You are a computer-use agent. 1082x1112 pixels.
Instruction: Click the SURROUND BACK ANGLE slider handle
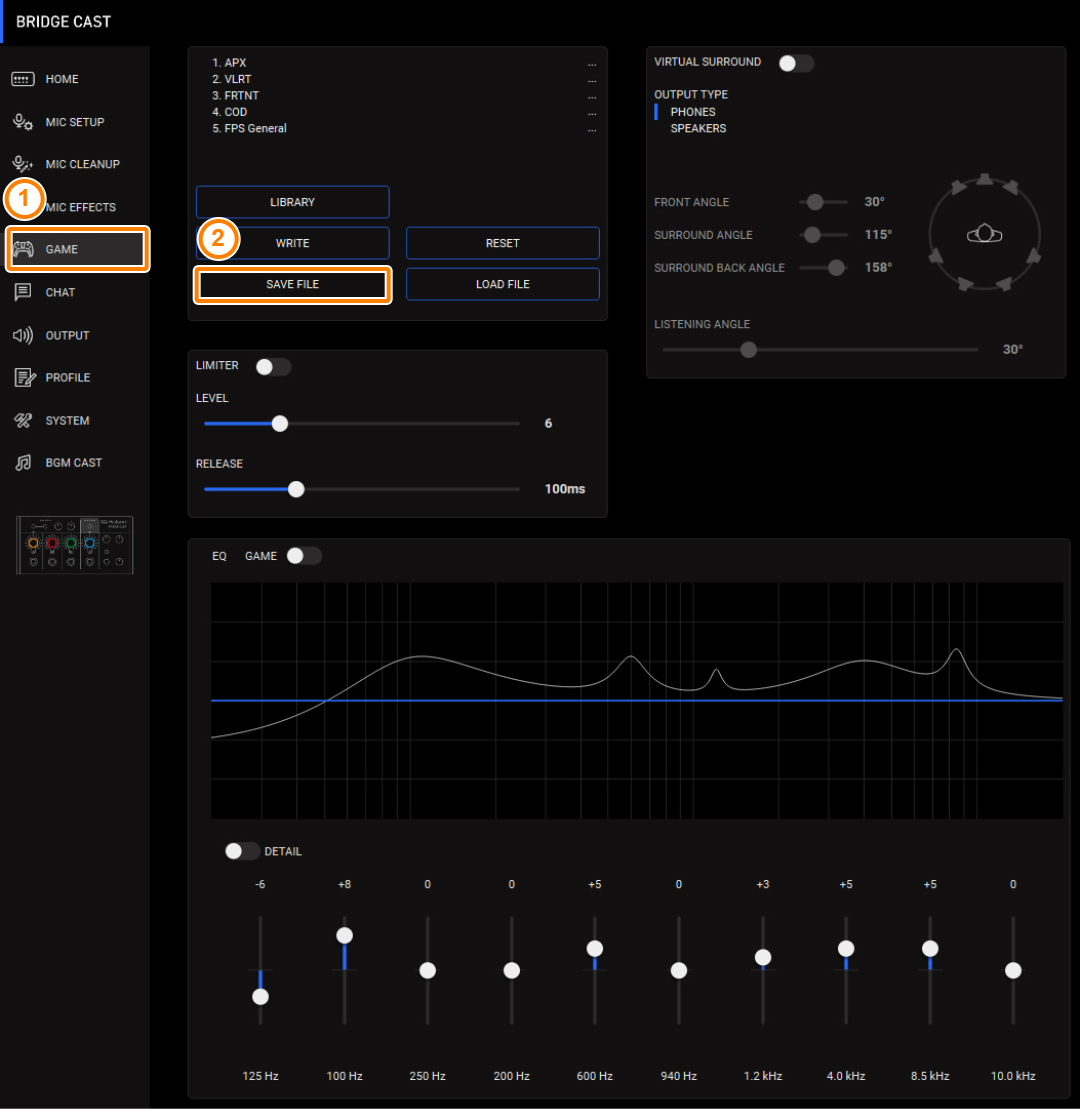837,267
